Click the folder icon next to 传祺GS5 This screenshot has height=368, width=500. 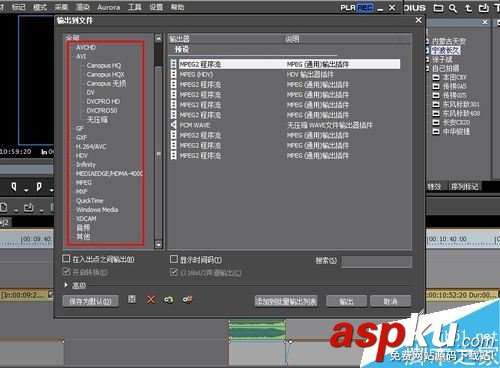click(436, 96)
